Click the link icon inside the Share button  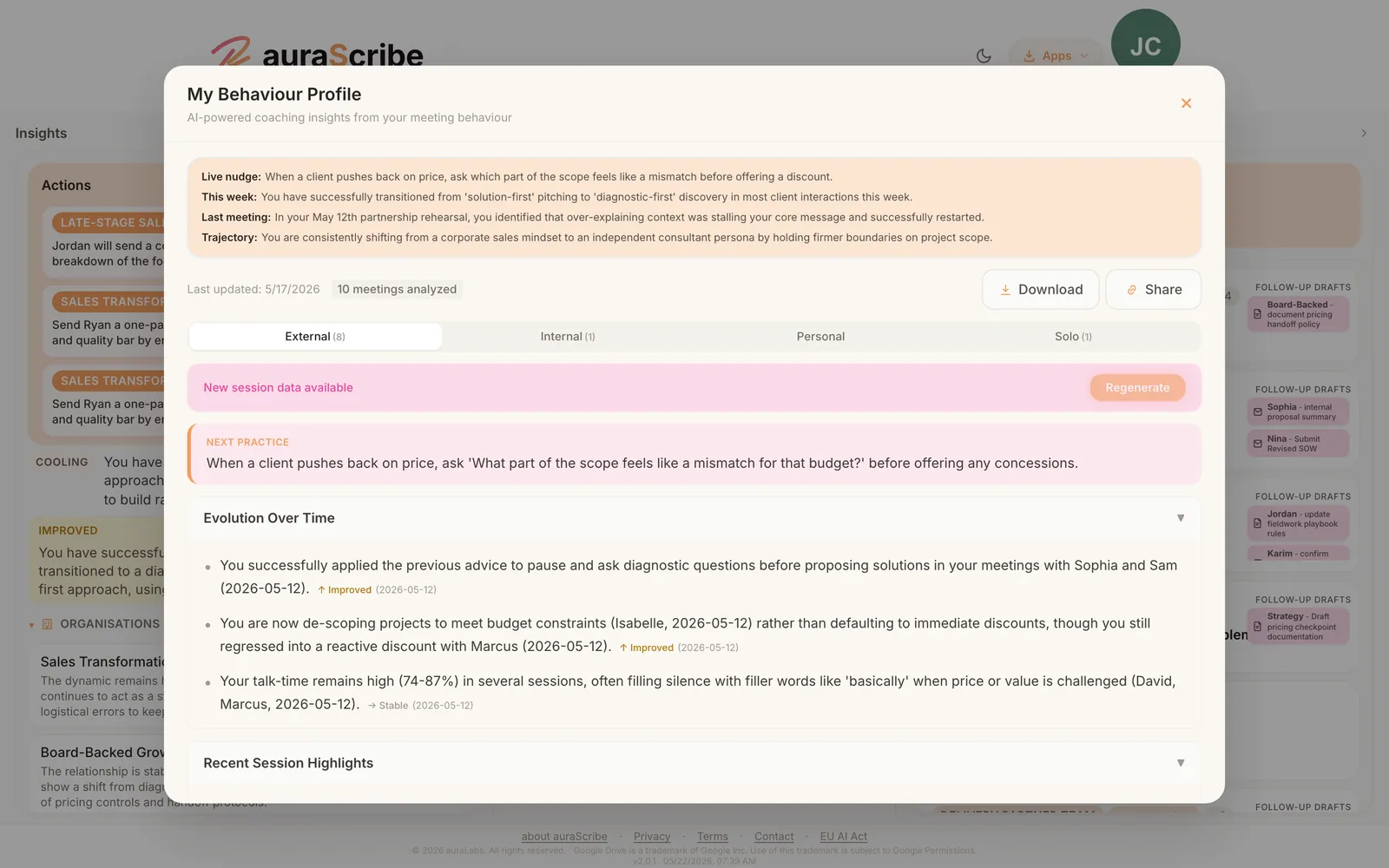point(1132,290)
